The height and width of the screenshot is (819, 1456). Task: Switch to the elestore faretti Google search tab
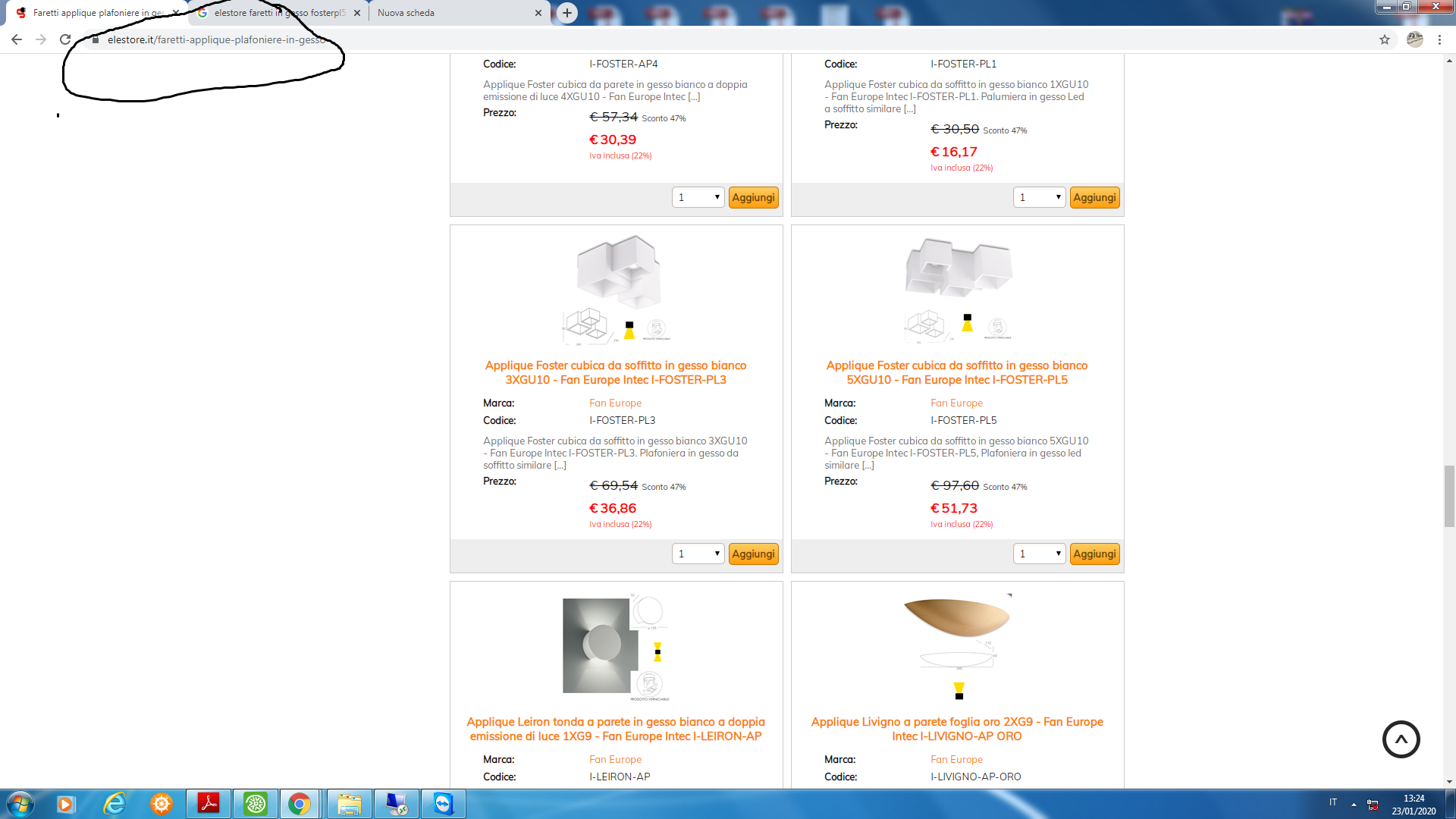[279, 13]
